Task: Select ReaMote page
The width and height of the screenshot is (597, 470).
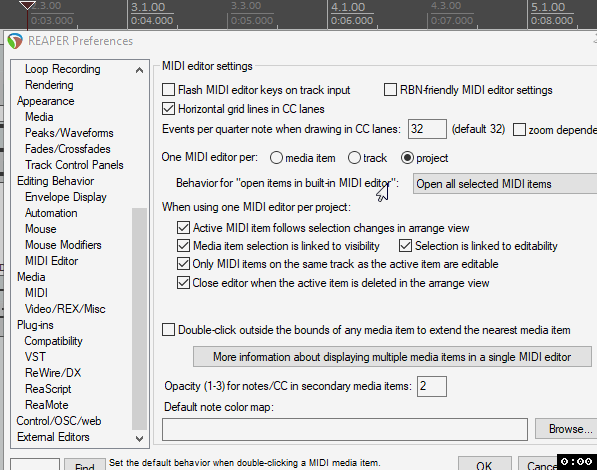Action: point(46,405)
